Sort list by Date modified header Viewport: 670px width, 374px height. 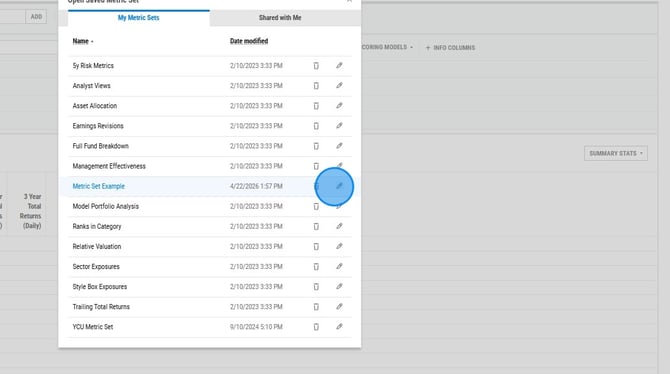tap(249, 41)
